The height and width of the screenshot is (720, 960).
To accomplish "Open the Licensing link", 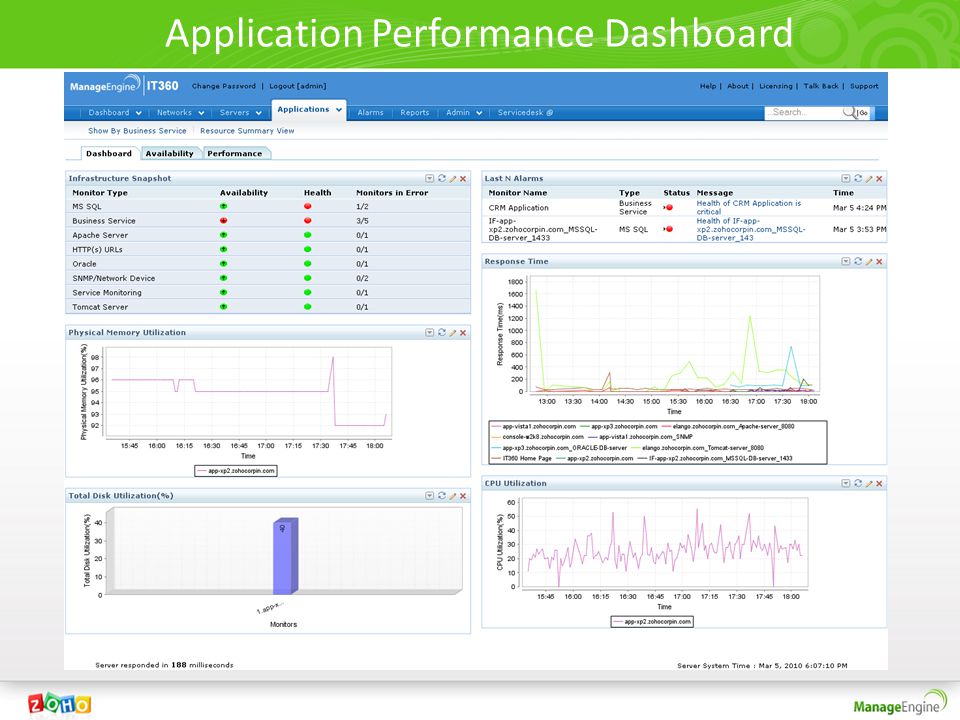I will point(775,86).
